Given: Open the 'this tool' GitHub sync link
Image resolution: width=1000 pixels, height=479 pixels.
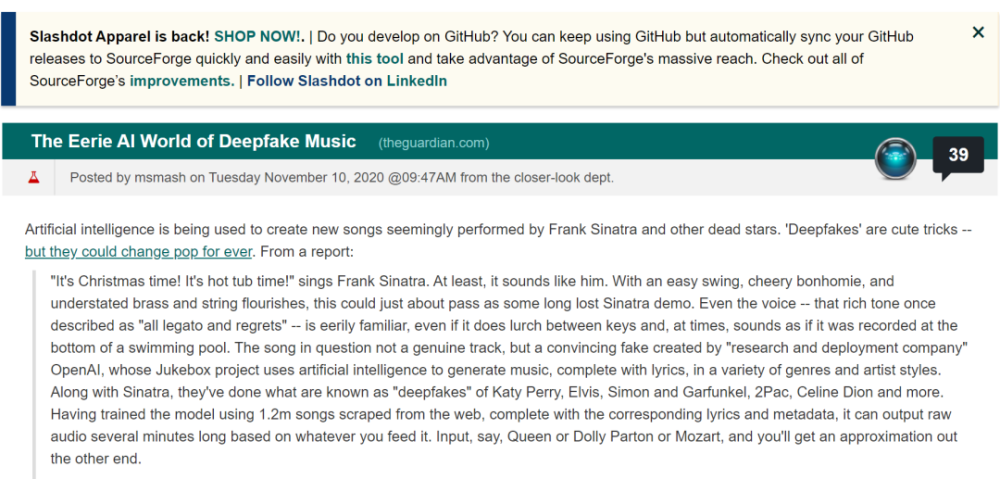Looking at the screenshot, I should [374, 59].
